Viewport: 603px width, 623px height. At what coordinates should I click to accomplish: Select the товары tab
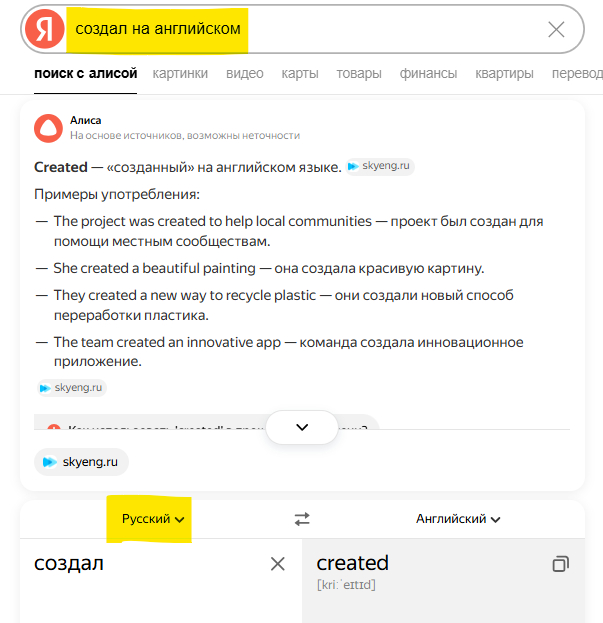pyautogui.click(x=359, y=73)
